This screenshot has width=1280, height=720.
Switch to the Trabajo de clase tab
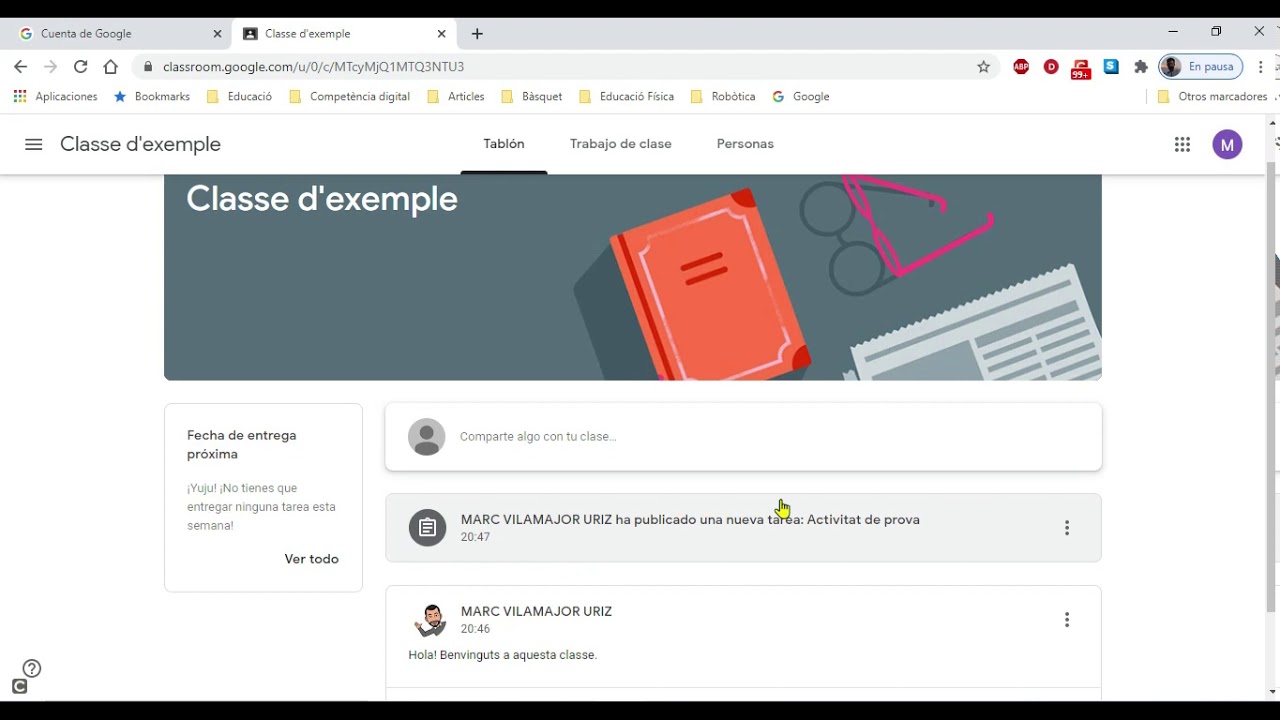[x=621, y=144]
